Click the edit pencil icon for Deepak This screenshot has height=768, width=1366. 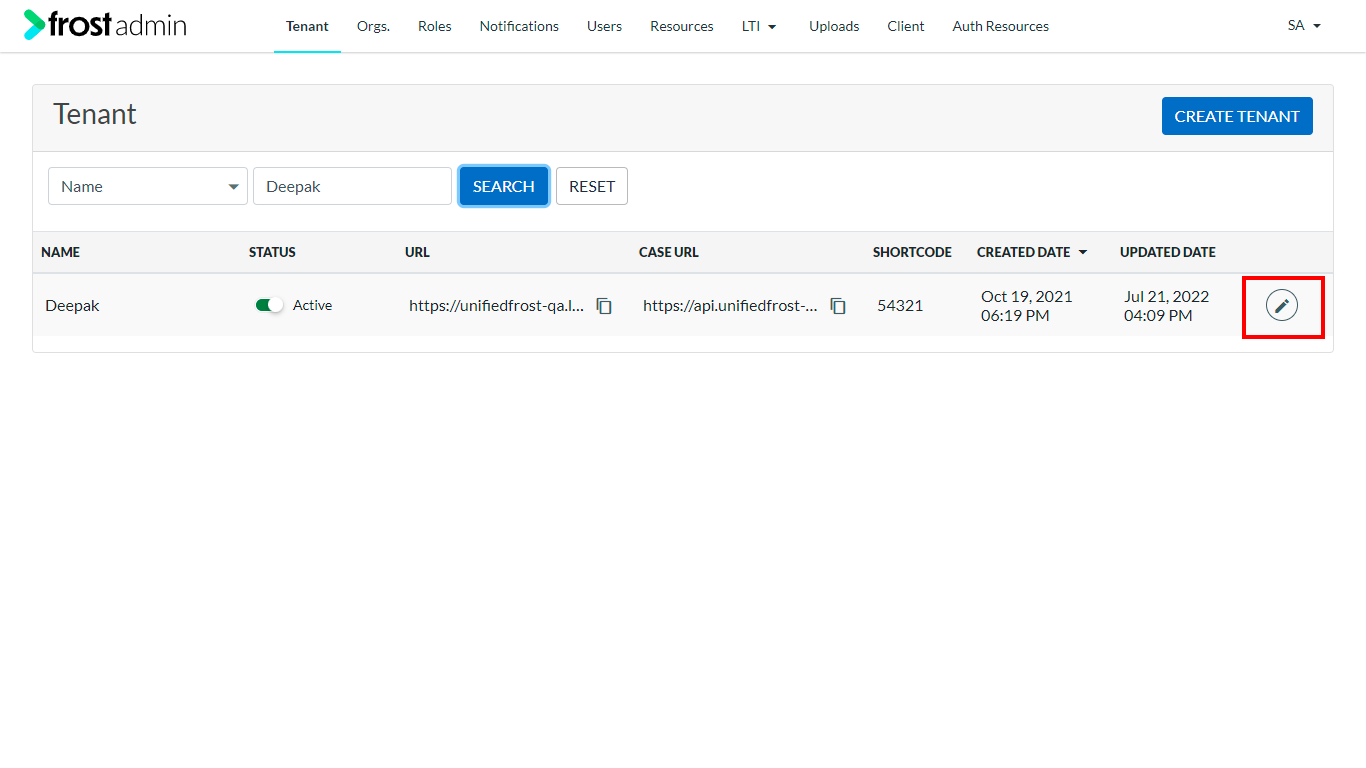1282,306
